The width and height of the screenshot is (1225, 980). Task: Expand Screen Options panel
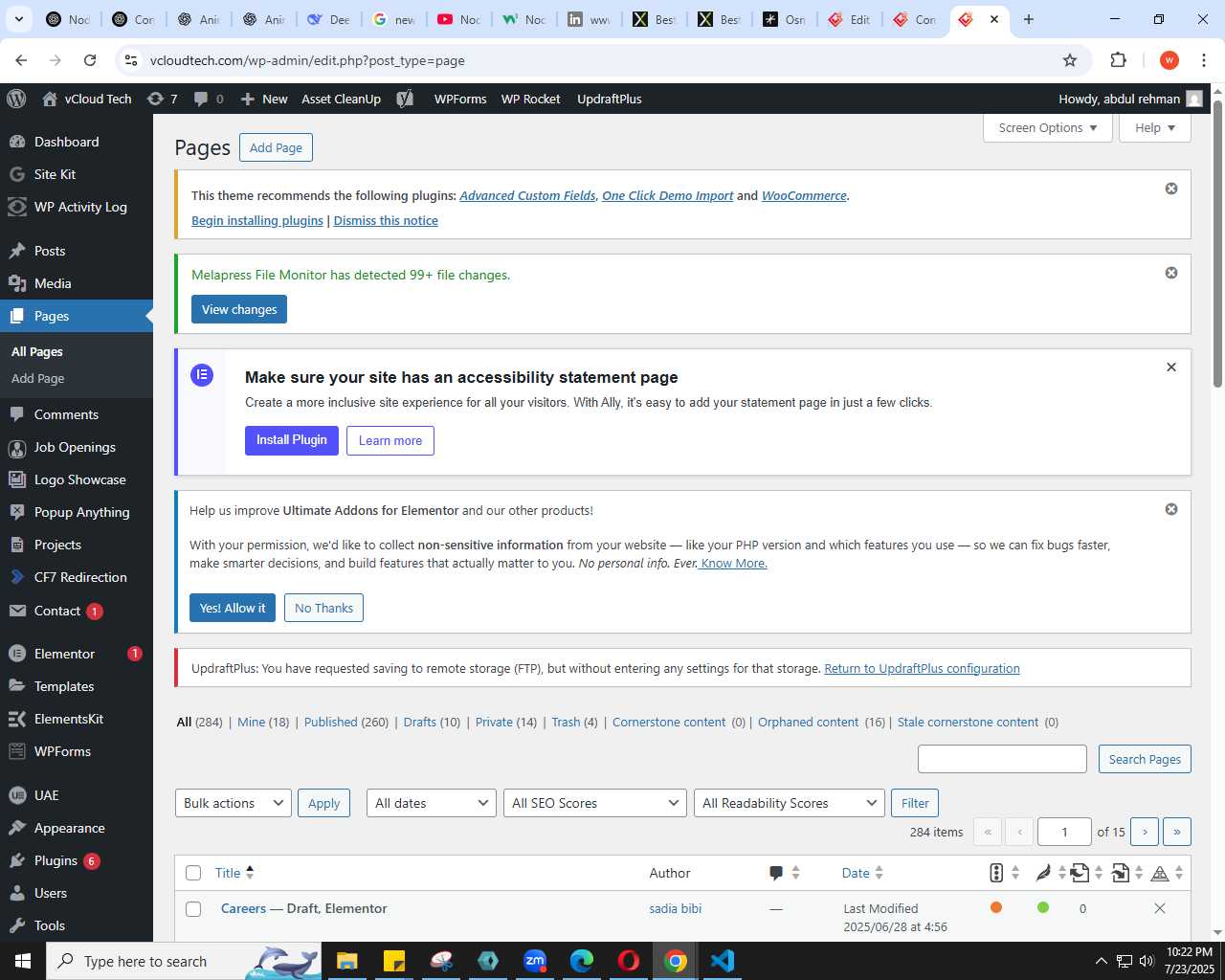[x=1048, y=128]
